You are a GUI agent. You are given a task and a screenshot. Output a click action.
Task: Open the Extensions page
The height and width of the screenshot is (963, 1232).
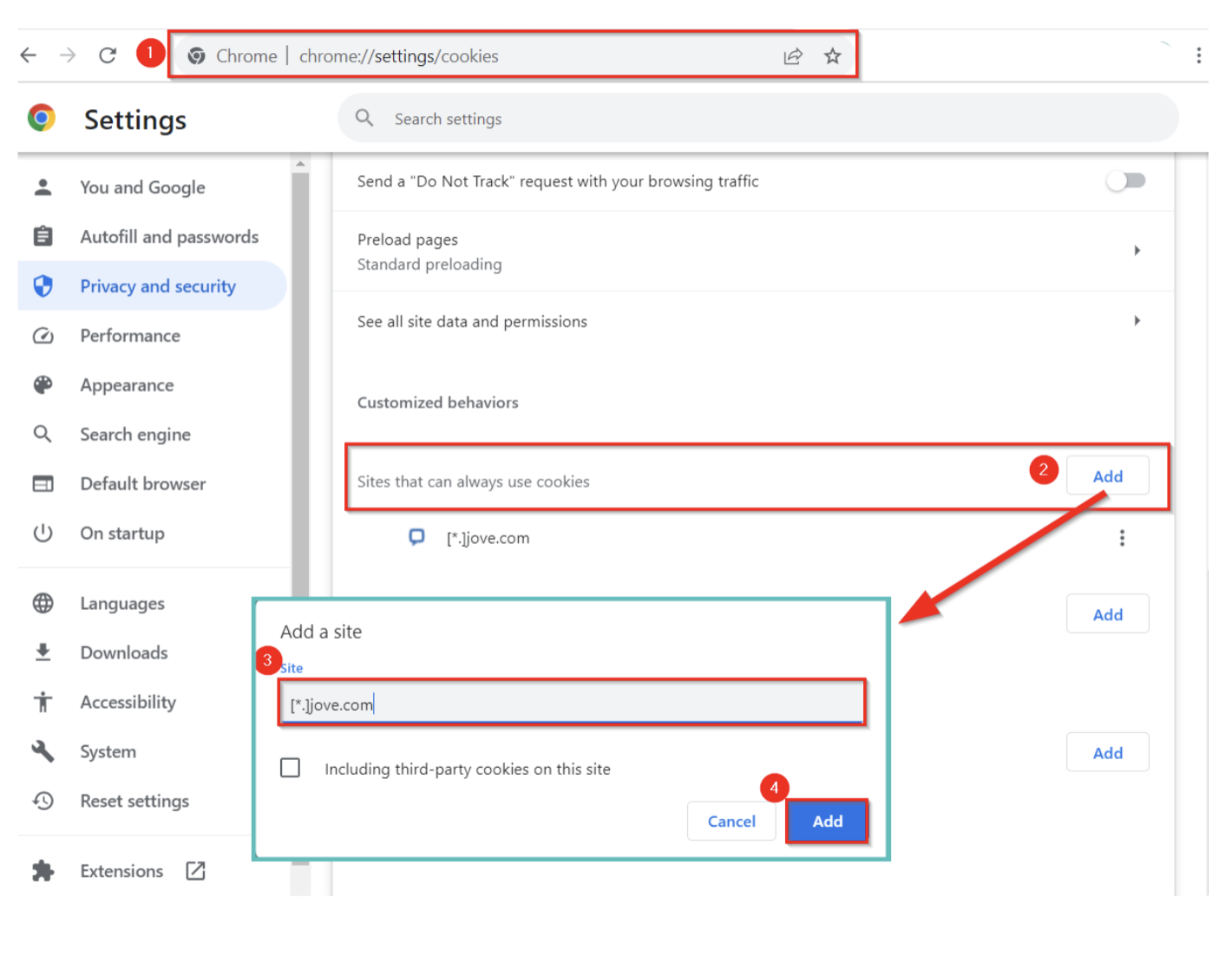121,871
